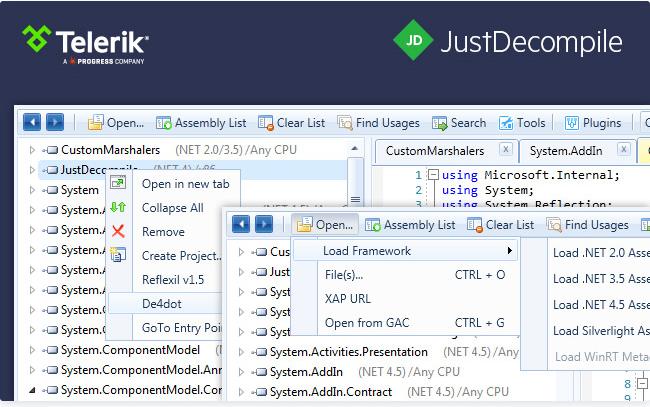Open the Load Framework submenu
The height and width of the screenshot is (407, 650).
pyautogui.click(x=405, y=251)
